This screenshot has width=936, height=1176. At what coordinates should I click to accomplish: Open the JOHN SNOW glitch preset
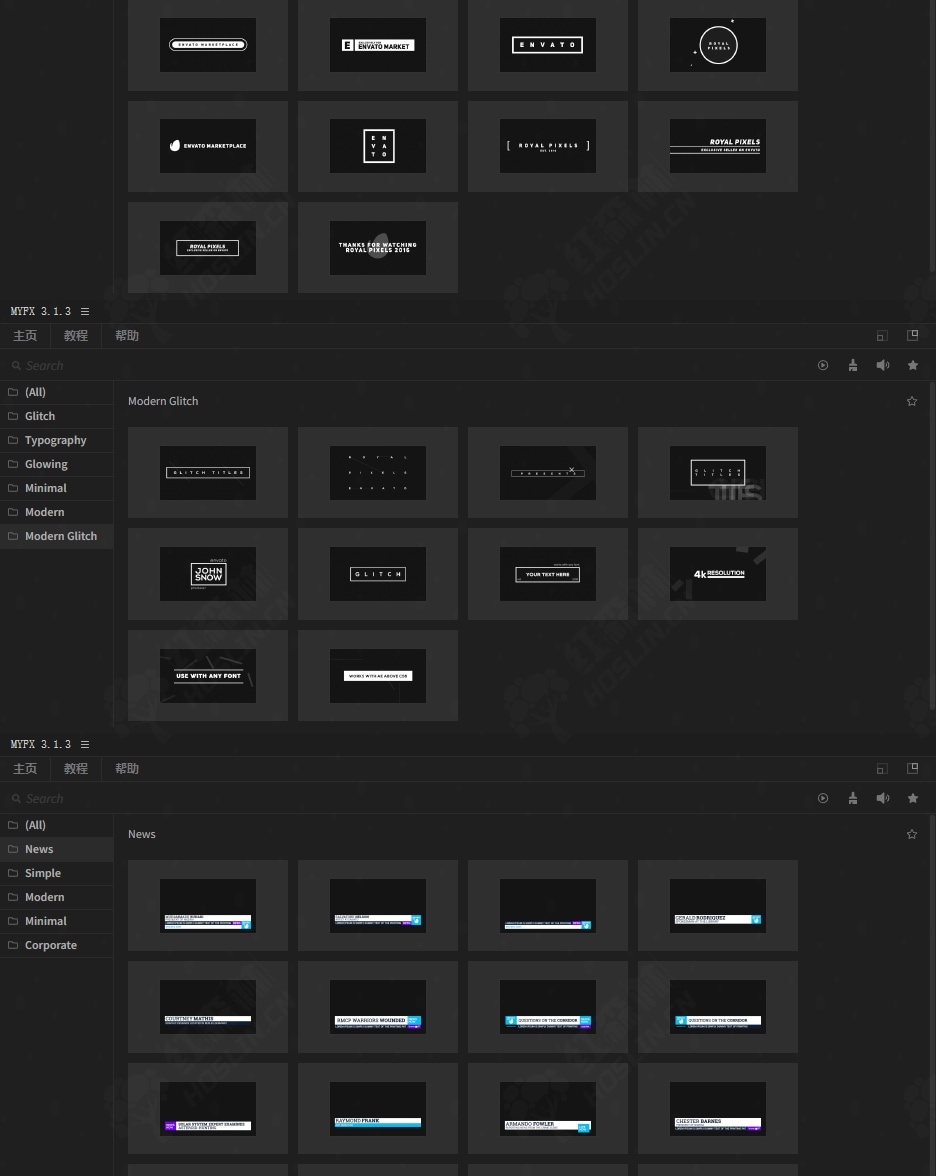pos(208,574)
